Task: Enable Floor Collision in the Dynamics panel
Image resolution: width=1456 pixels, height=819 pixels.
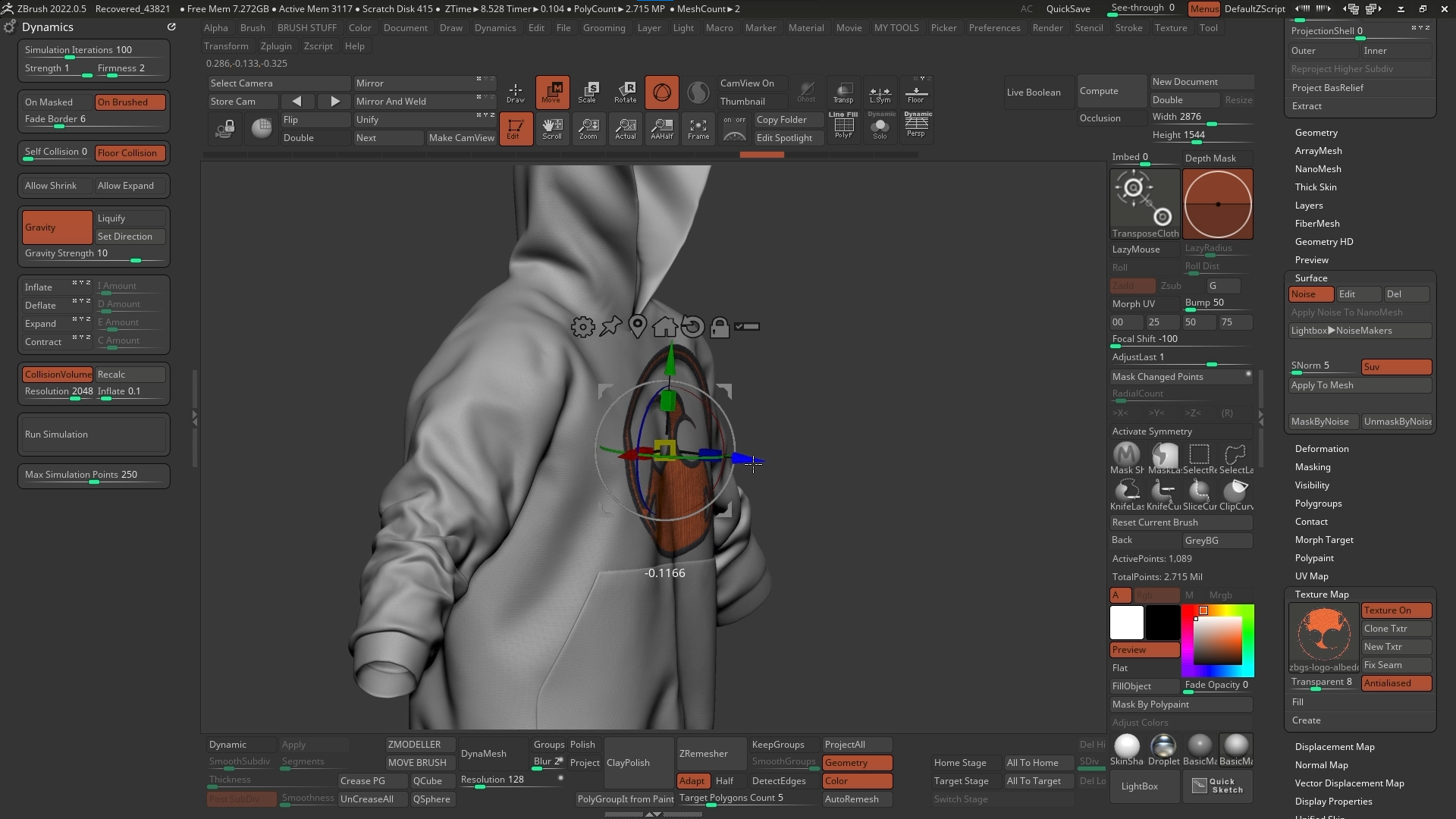Action: 129,152
